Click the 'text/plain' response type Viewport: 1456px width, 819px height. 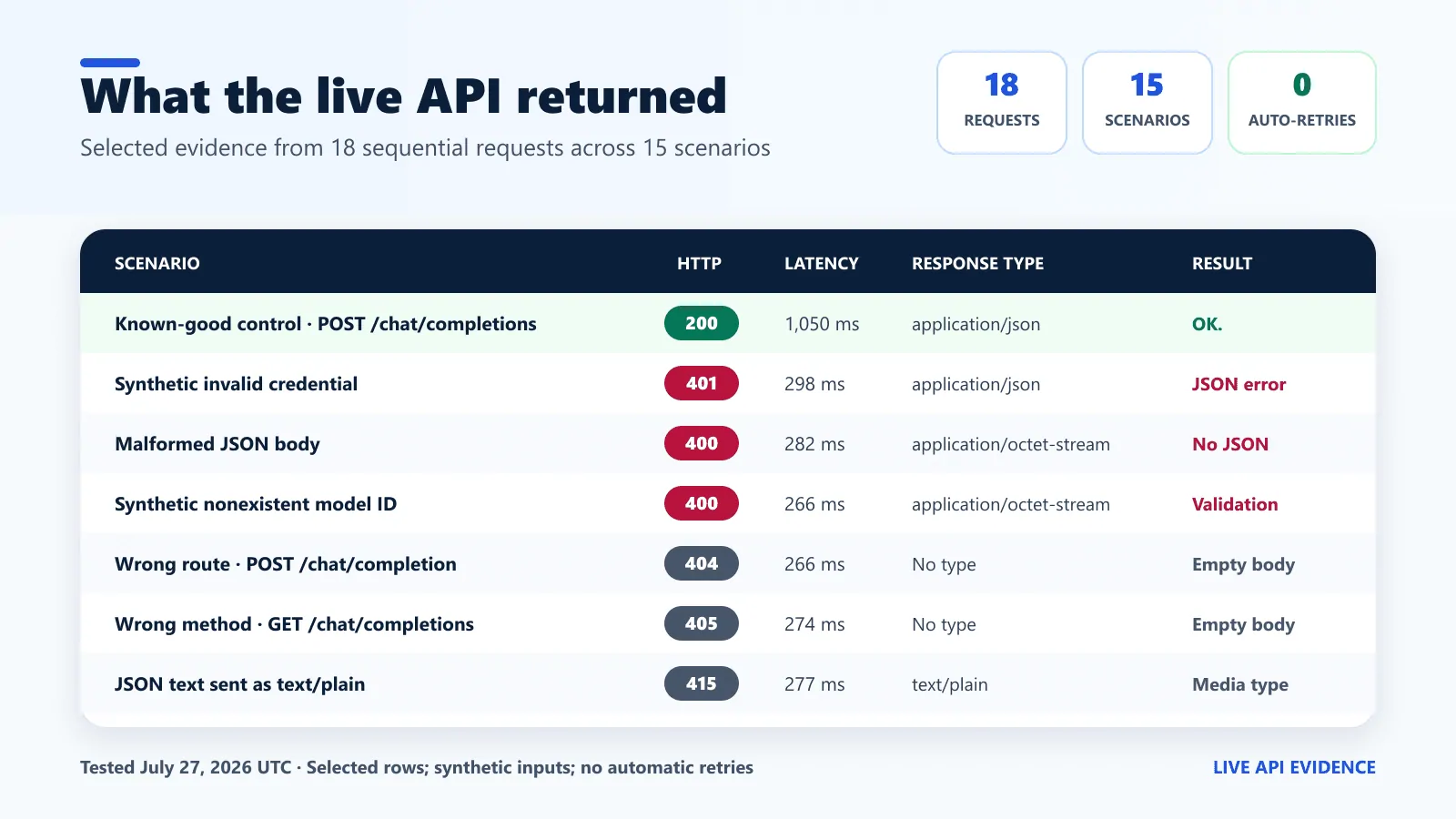coord(950,684)
